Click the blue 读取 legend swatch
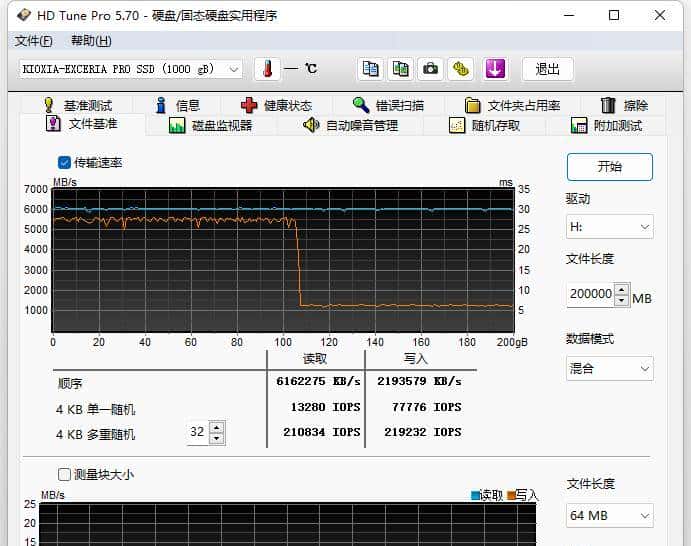 475,496
